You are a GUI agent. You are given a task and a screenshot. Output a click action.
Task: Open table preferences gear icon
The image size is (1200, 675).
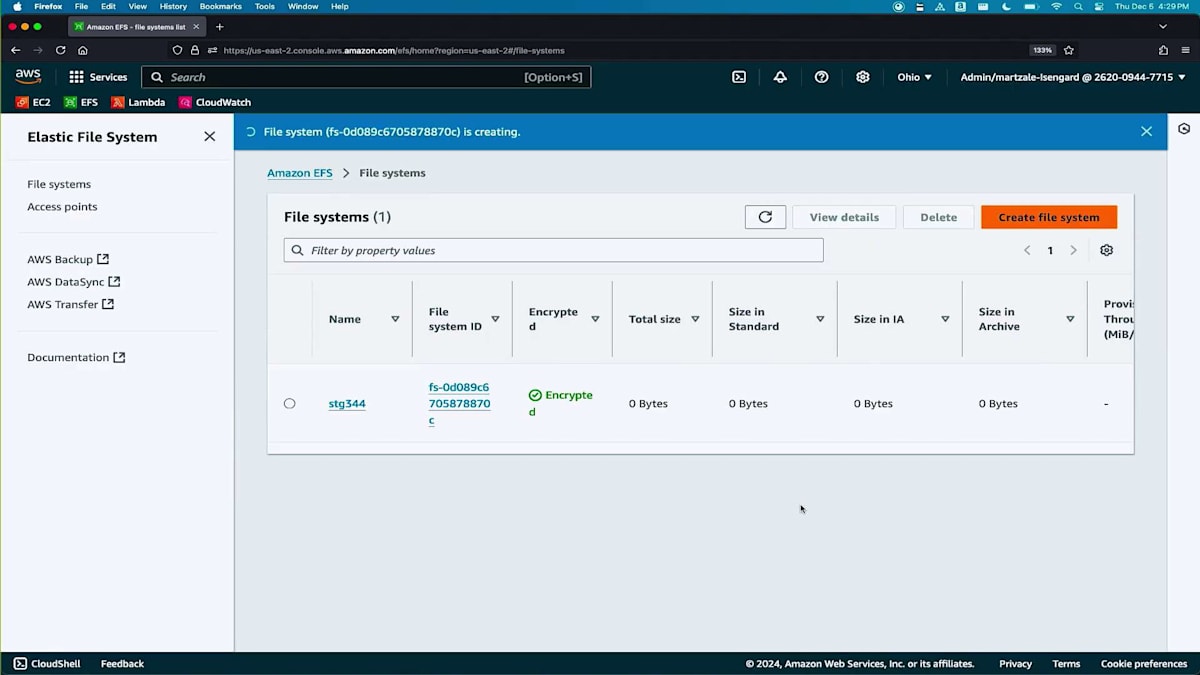click(1106, 250)
